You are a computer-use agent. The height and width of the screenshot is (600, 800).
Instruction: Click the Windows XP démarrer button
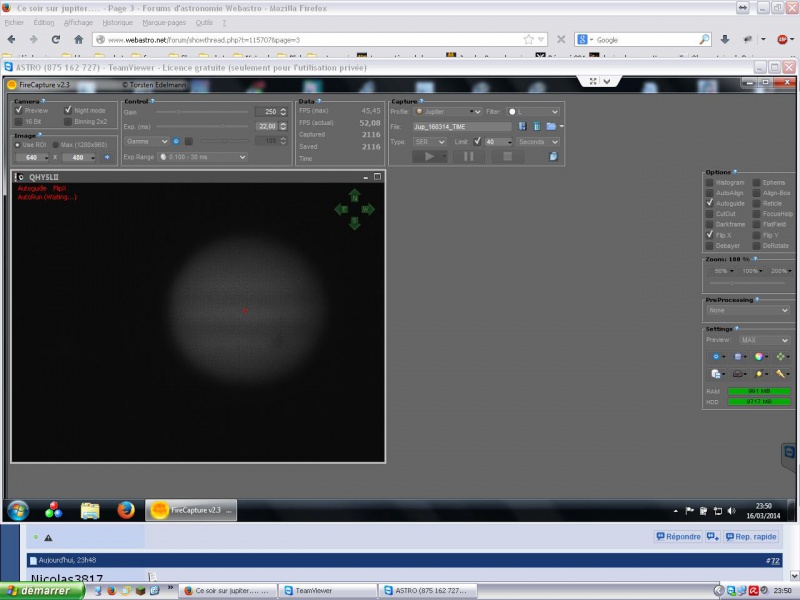point(42,590)
